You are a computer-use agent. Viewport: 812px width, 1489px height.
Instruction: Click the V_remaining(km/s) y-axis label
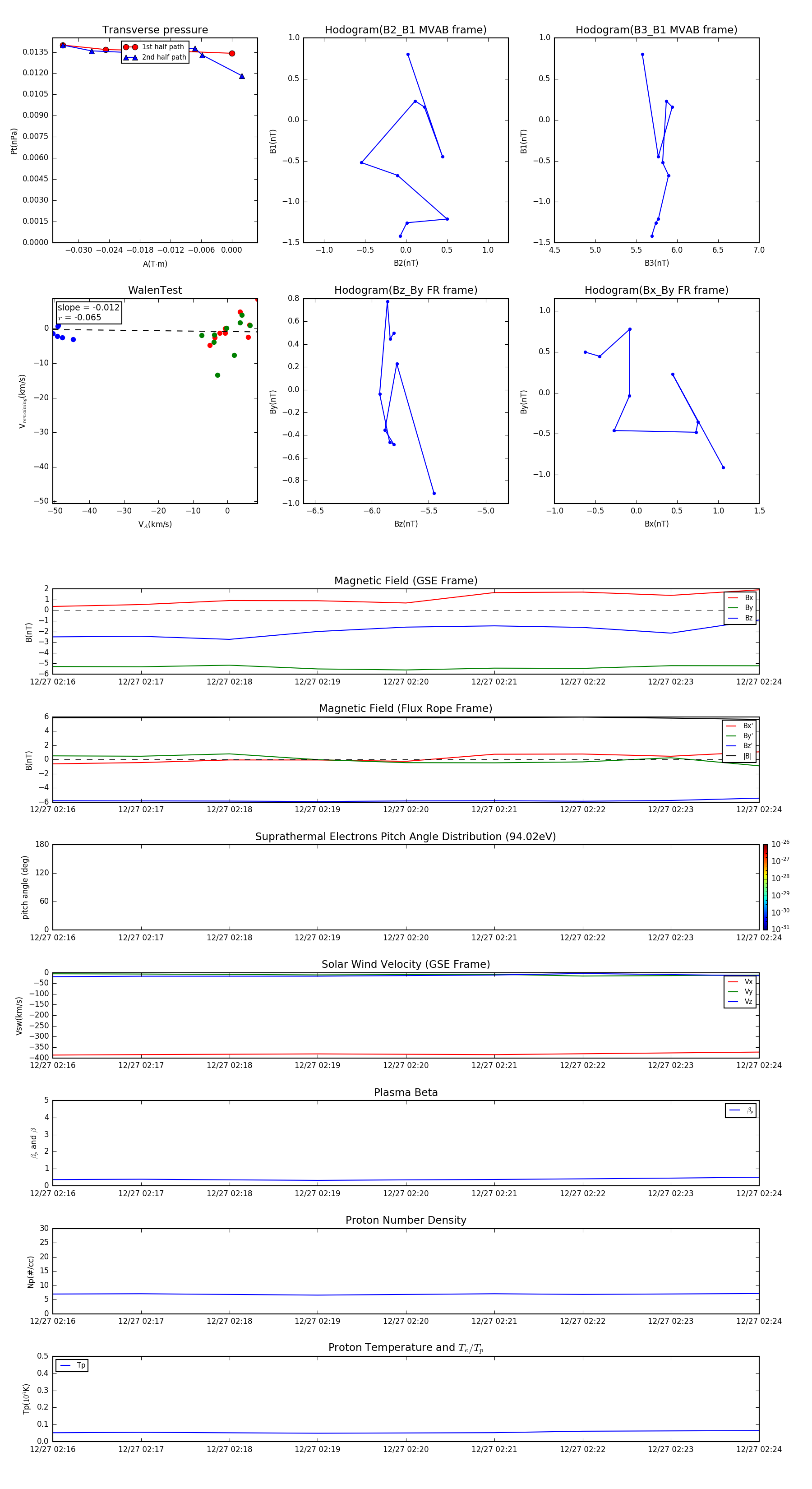22,401
